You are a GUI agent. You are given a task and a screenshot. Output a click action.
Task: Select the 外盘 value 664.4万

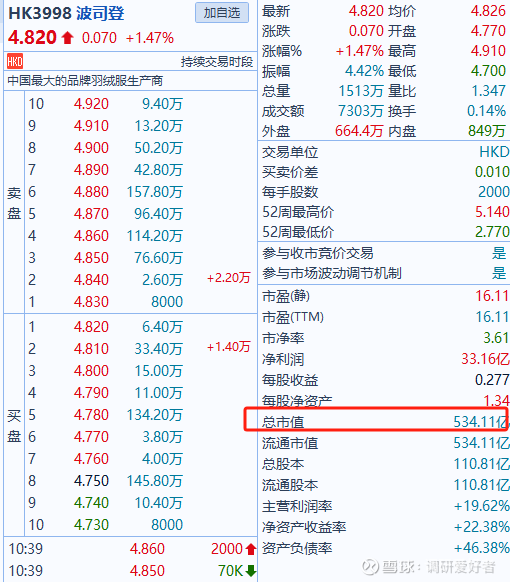(x=359, y=131)
